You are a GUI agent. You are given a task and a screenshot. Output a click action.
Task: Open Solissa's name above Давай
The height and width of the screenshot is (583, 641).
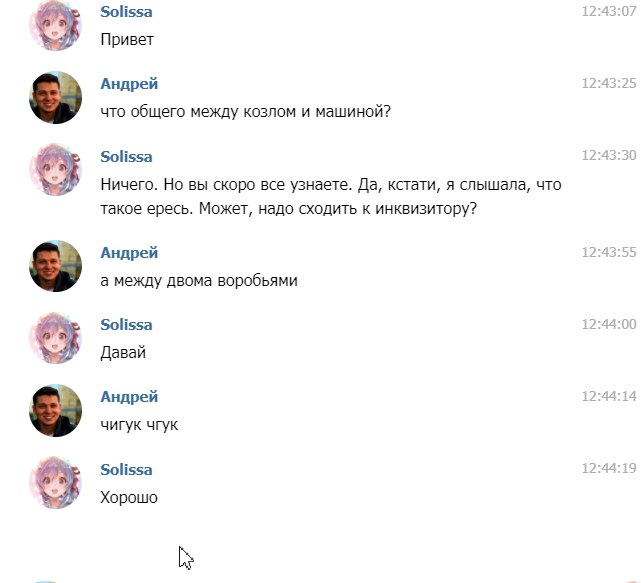click(126, 325)
